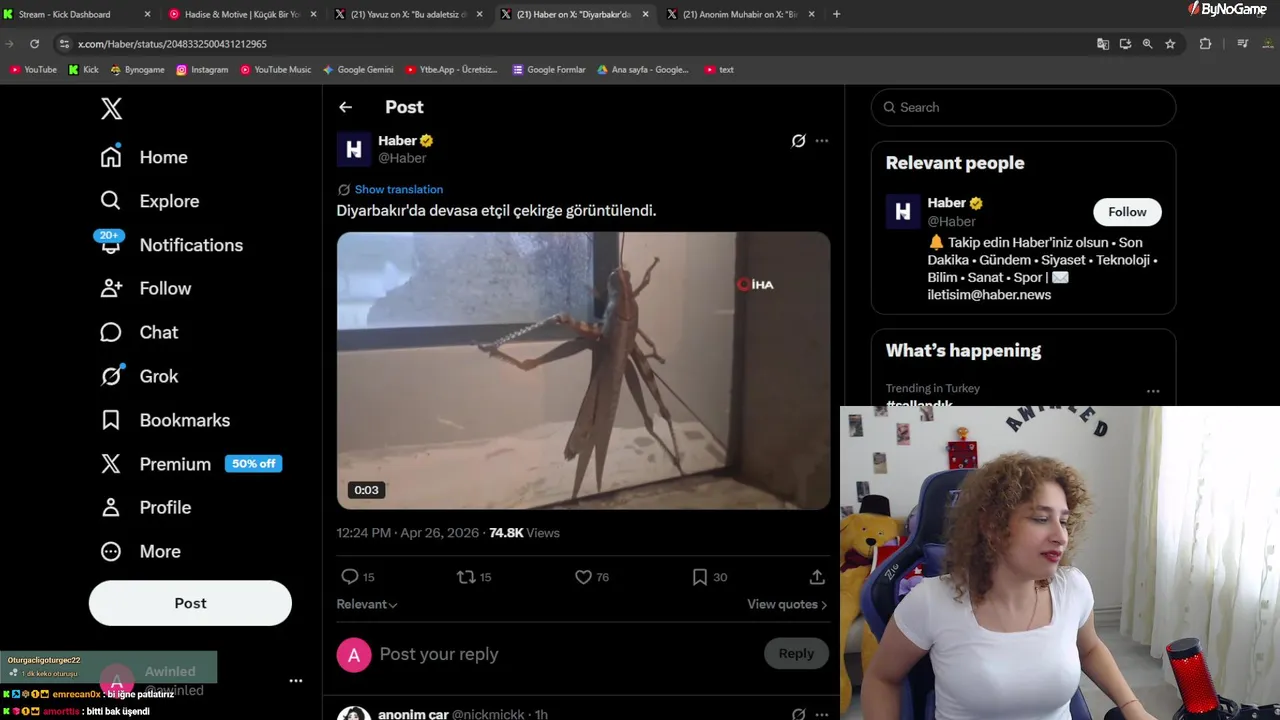The width and height of the screenshot is (1280, 720).
Task: Open YouTube Music bookmark
Action: [276, 70]
